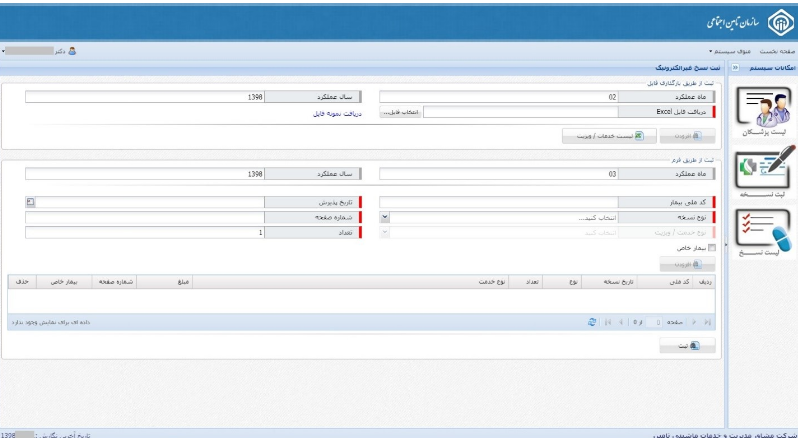Click the تاریخ نسخه column header
Image resolution: width=803 pixels, height=438 pixels.
click(x=609, y=282)
